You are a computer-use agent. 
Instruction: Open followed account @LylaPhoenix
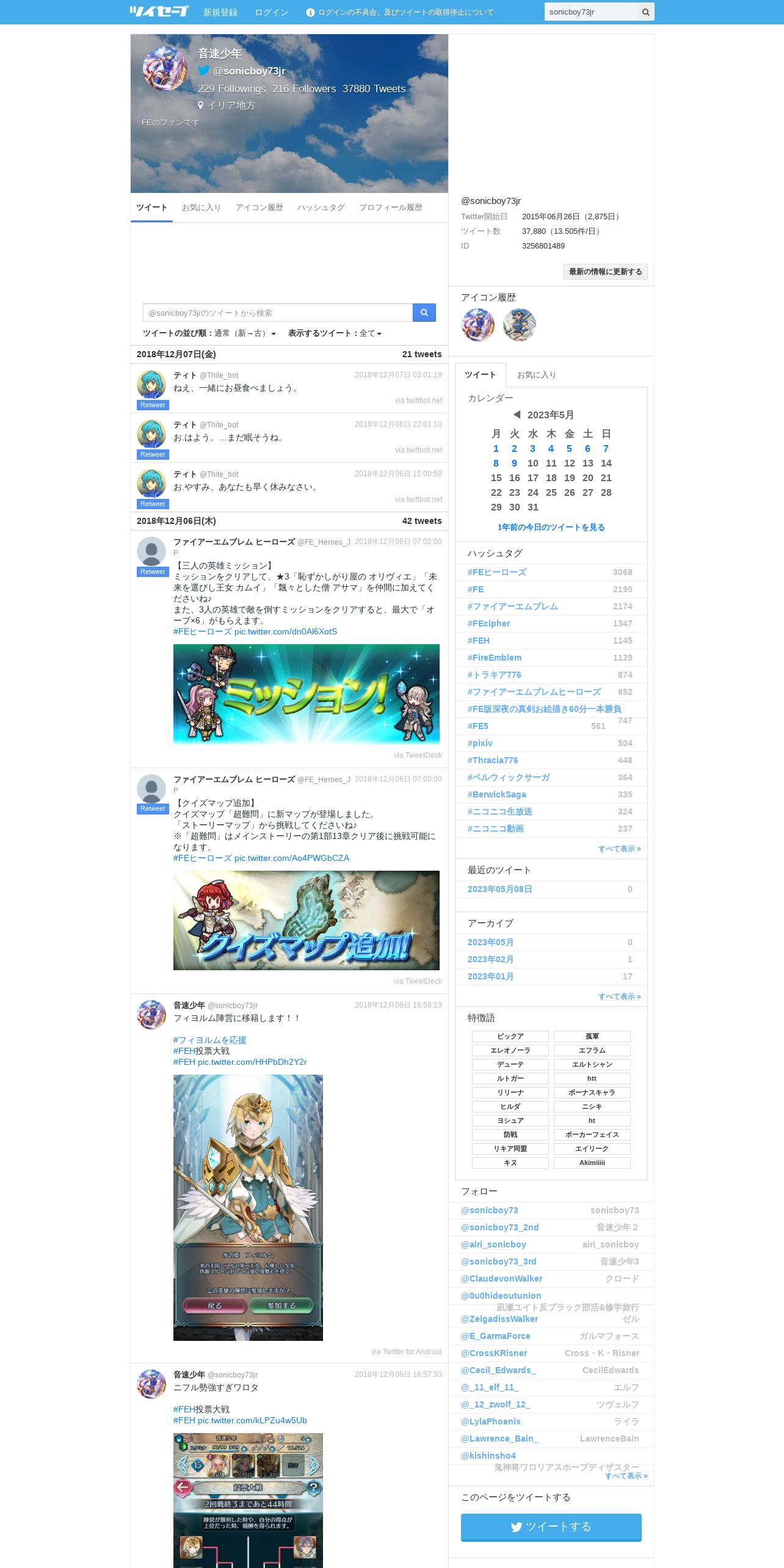point(490,1421)
